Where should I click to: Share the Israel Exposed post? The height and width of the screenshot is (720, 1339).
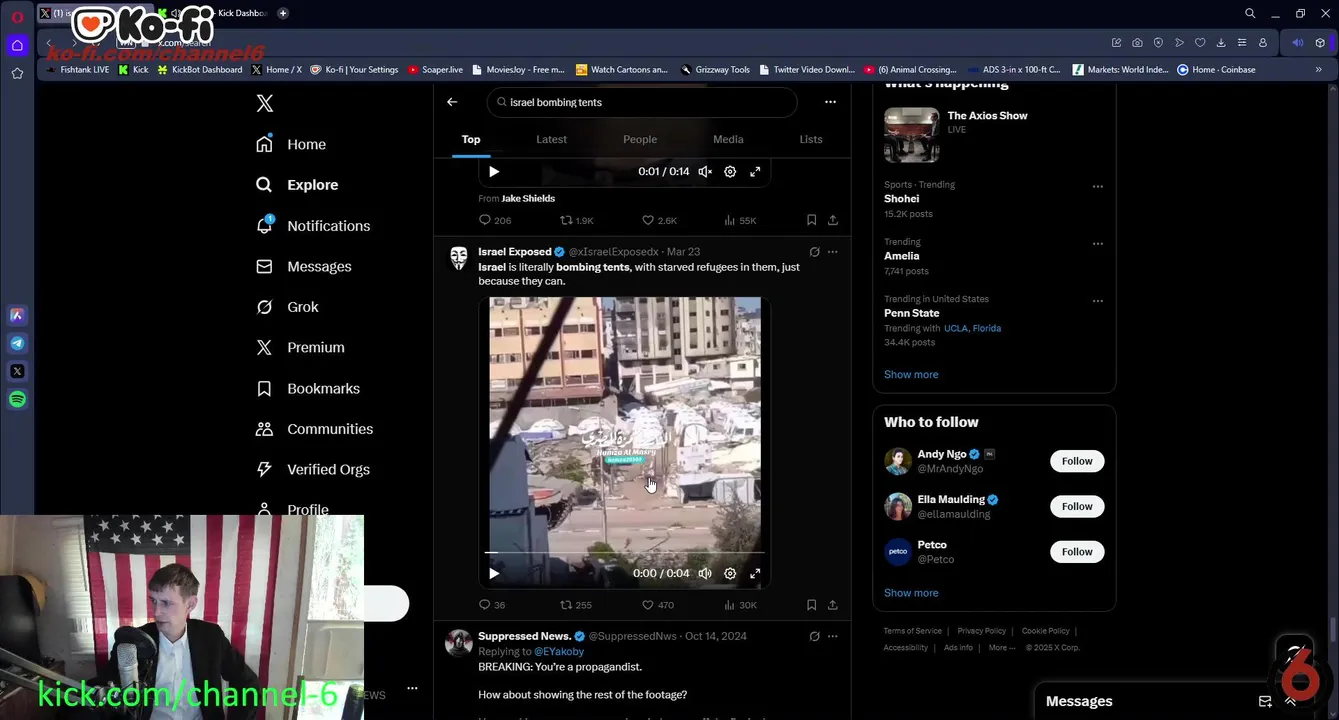click(833, 605)
